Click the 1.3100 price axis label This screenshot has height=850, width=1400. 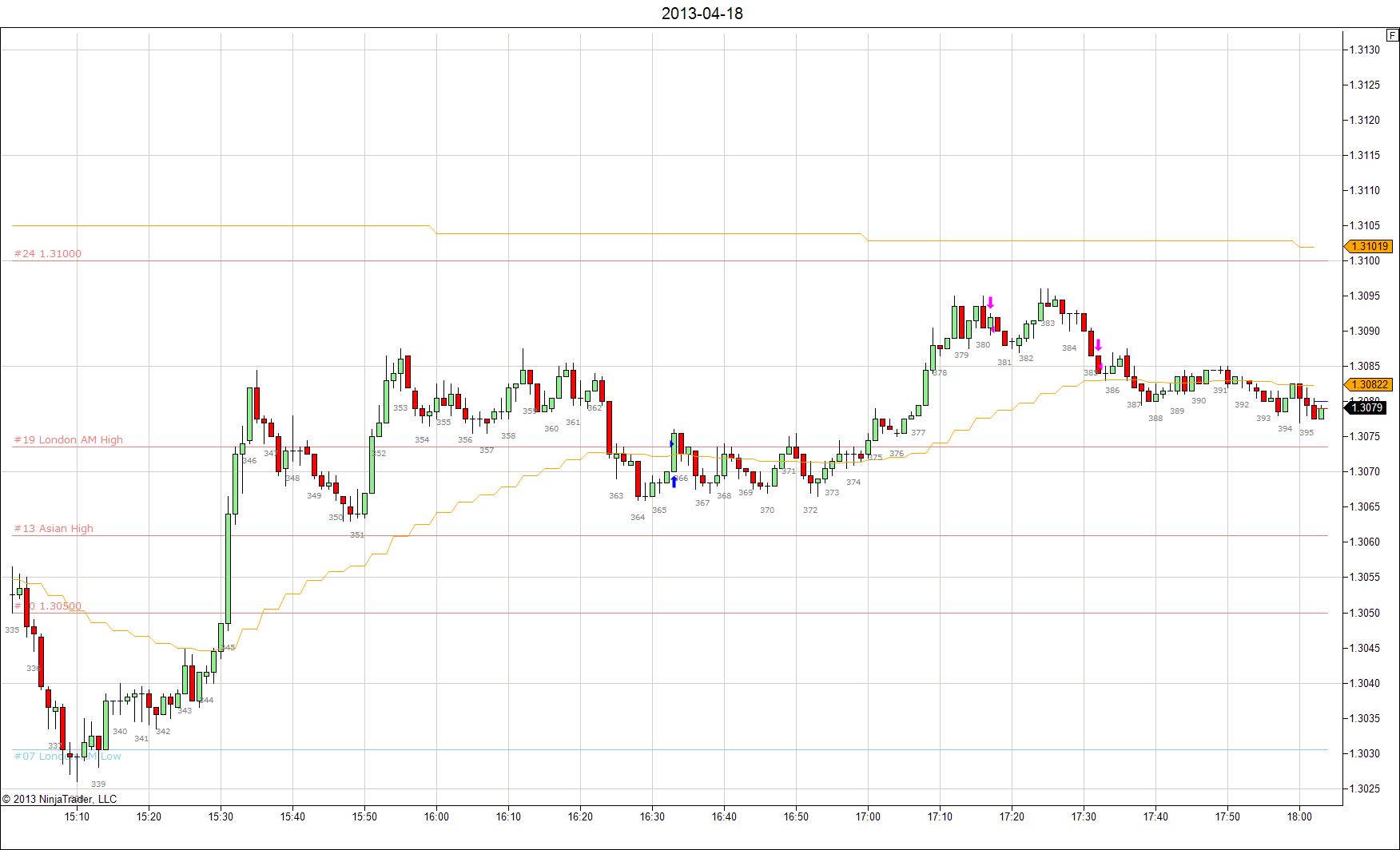pos(1365,261)
